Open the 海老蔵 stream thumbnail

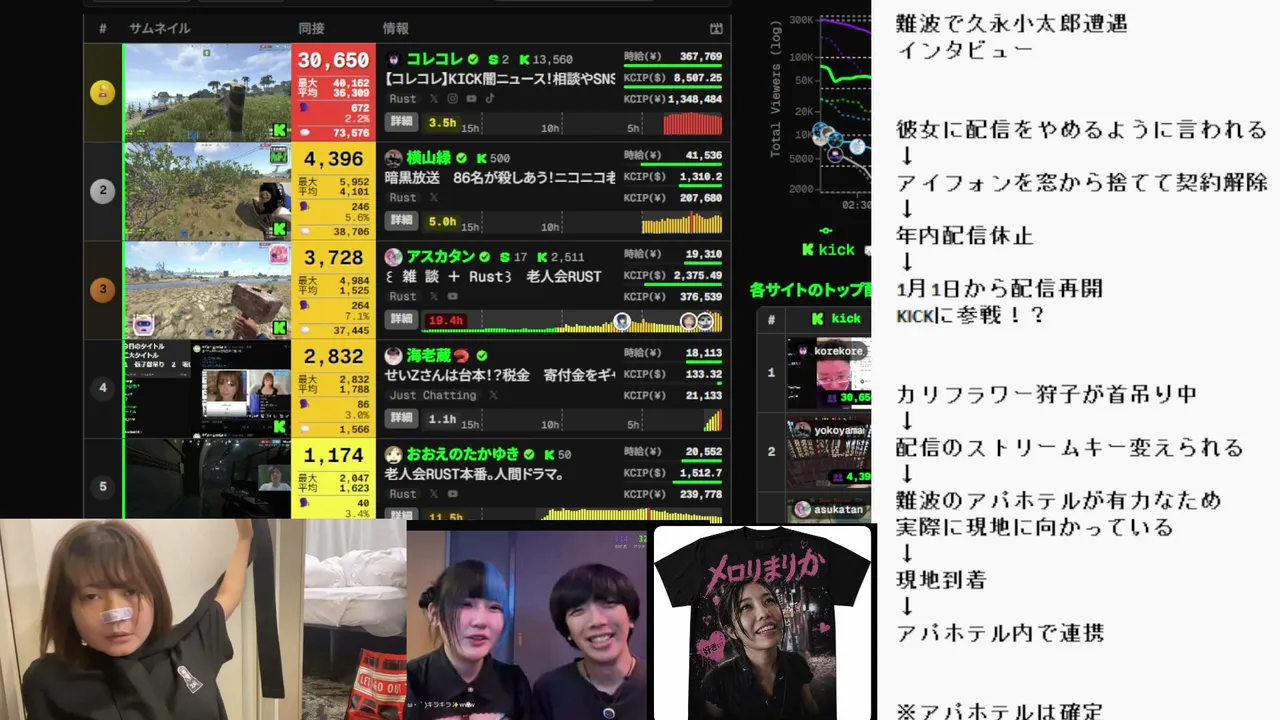(207, 388)
